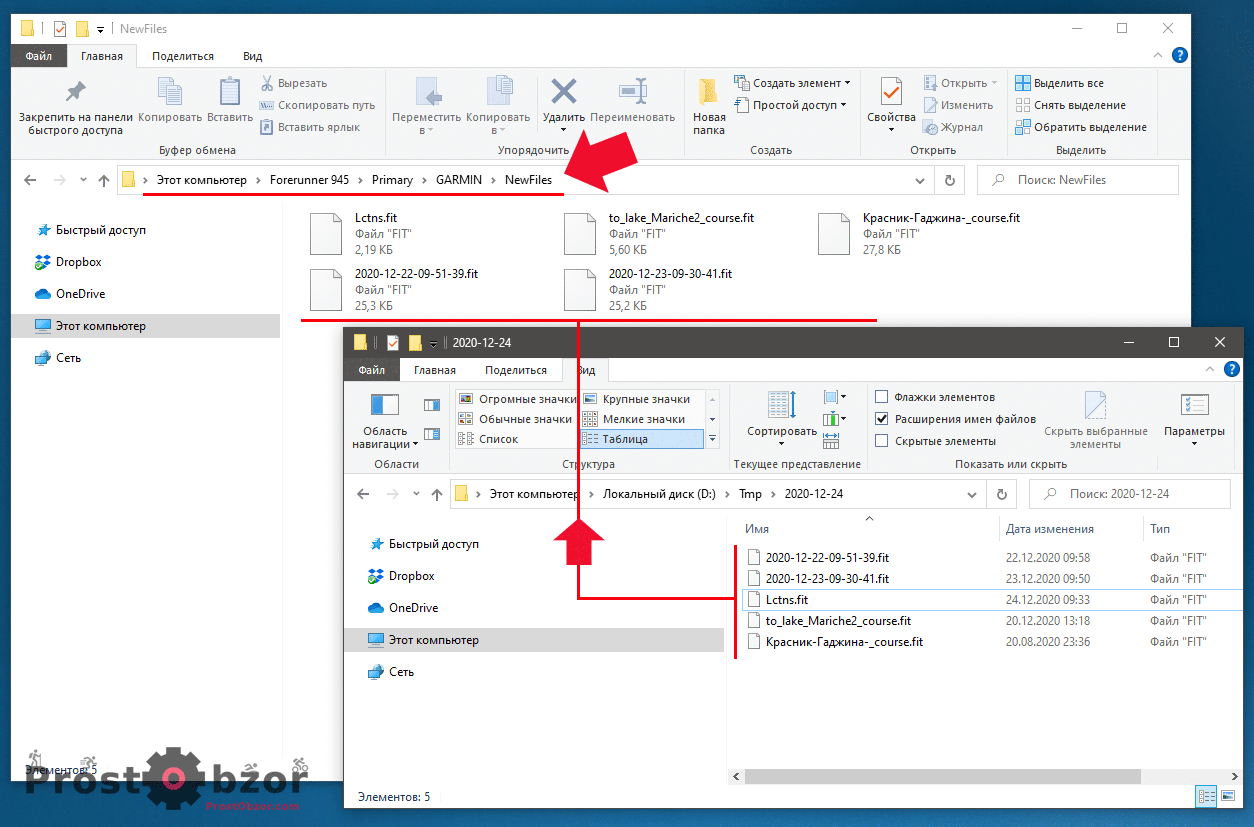Switch to Home (Главная) tab in 2020-12-24 window
Image resolution: width=1254 pixels, height=827 pixels.
pos(435,370)
